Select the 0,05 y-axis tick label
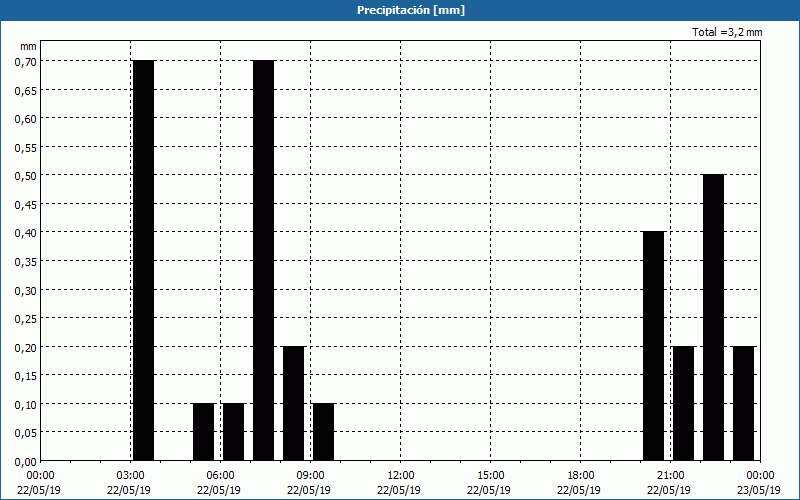800x500 pixels. 24,433
